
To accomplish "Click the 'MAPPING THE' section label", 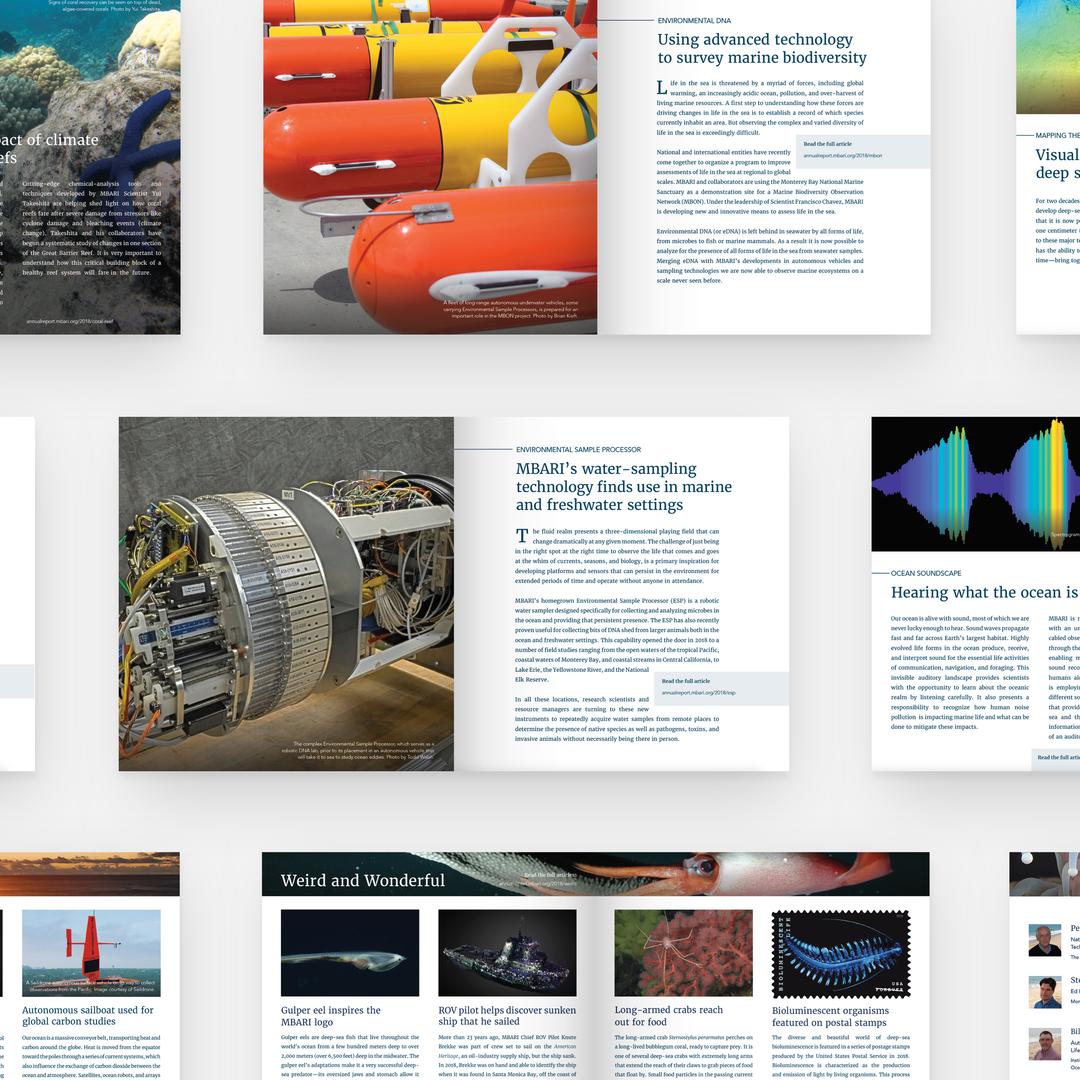I will [x=1057, y=136].
